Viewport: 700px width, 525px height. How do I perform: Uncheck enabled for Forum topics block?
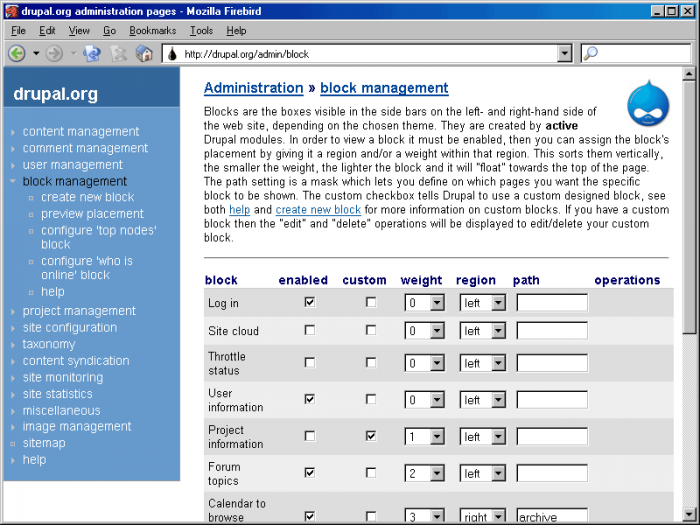pos(309,472)
